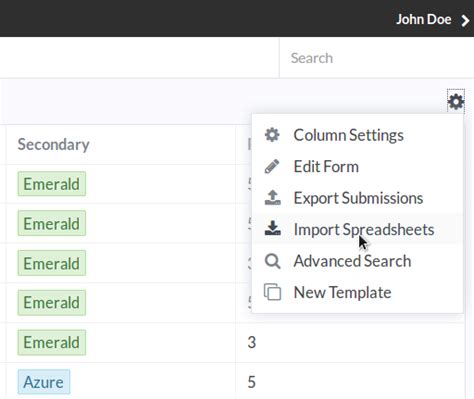Expand the chevron beside John Doe
The image size is (474, 399).
click(x=465, y=21)
